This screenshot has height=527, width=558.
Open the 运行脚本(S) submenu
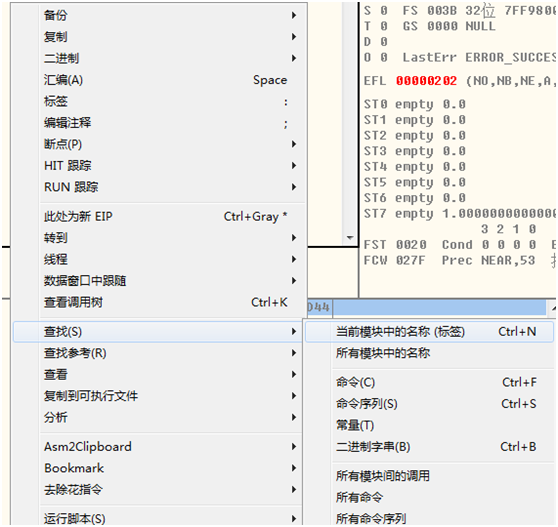(158, 518)
